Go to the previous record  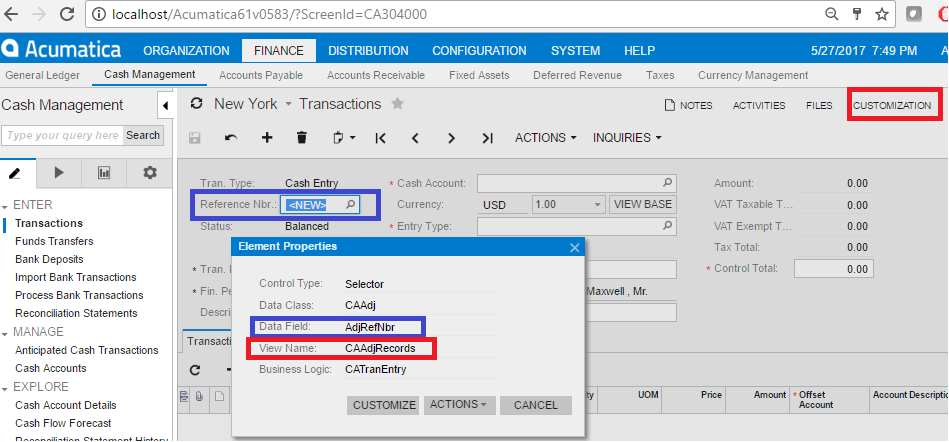coord(415,138)
